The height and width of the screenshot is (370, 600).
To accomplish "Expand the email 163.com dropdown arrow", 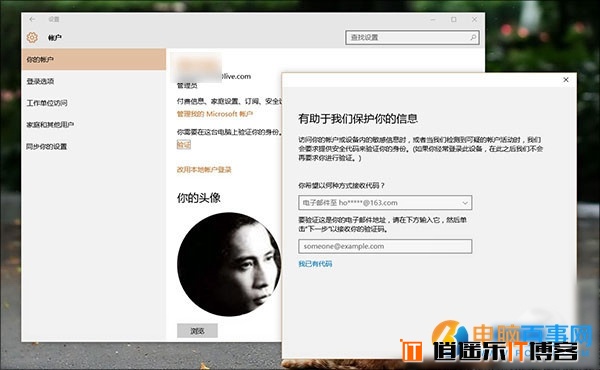I will (465, 203).
